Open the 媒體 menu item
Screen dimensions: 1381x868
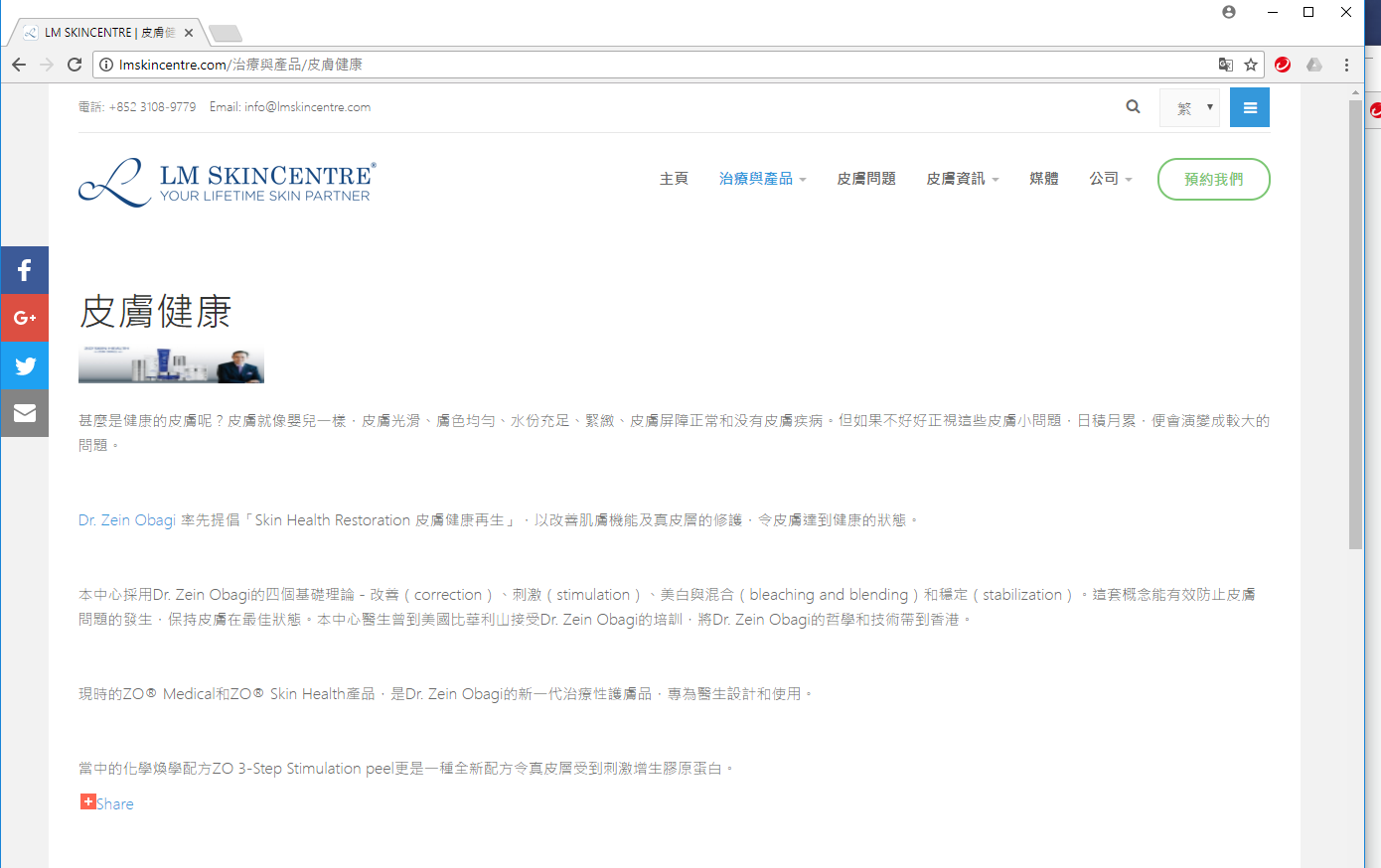tap(1043, 179)
